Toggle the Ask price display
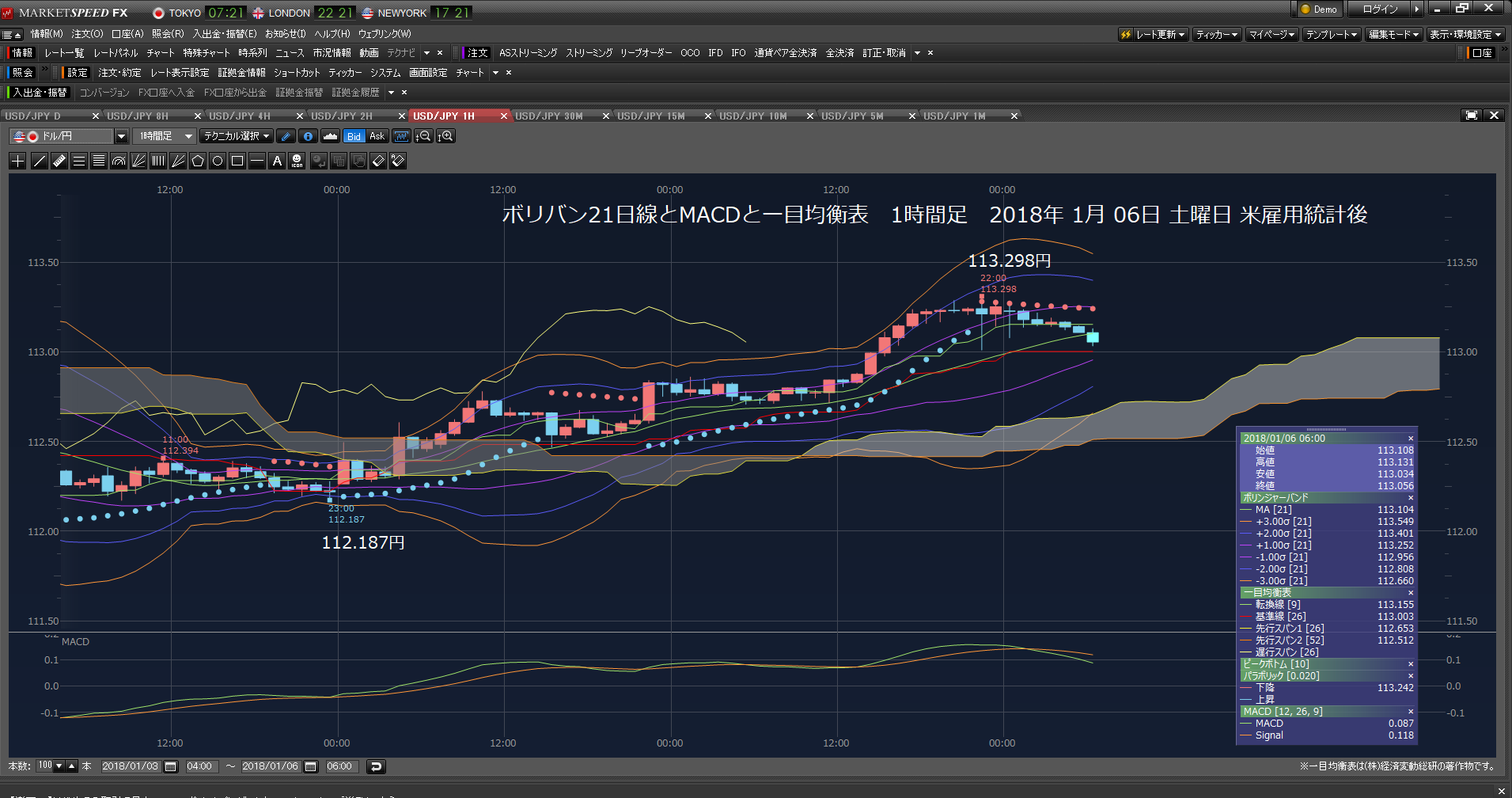Image resolution: width=1512 pixels, height=798 pixels. click(377, 136)
